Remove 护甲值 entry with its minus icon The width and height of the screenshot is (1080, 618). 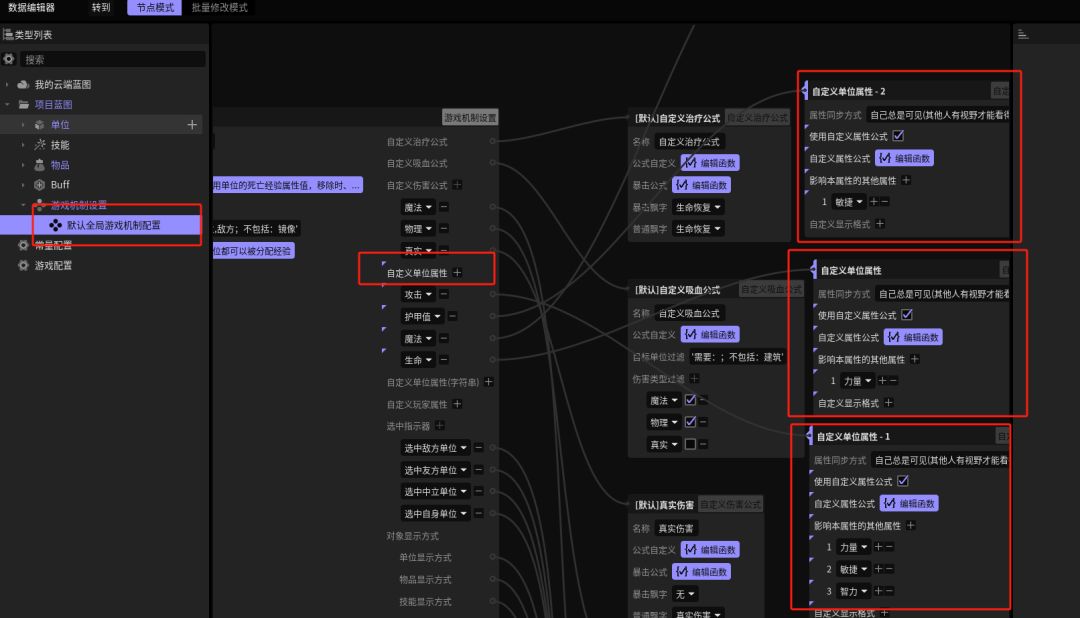pos(452,317)
